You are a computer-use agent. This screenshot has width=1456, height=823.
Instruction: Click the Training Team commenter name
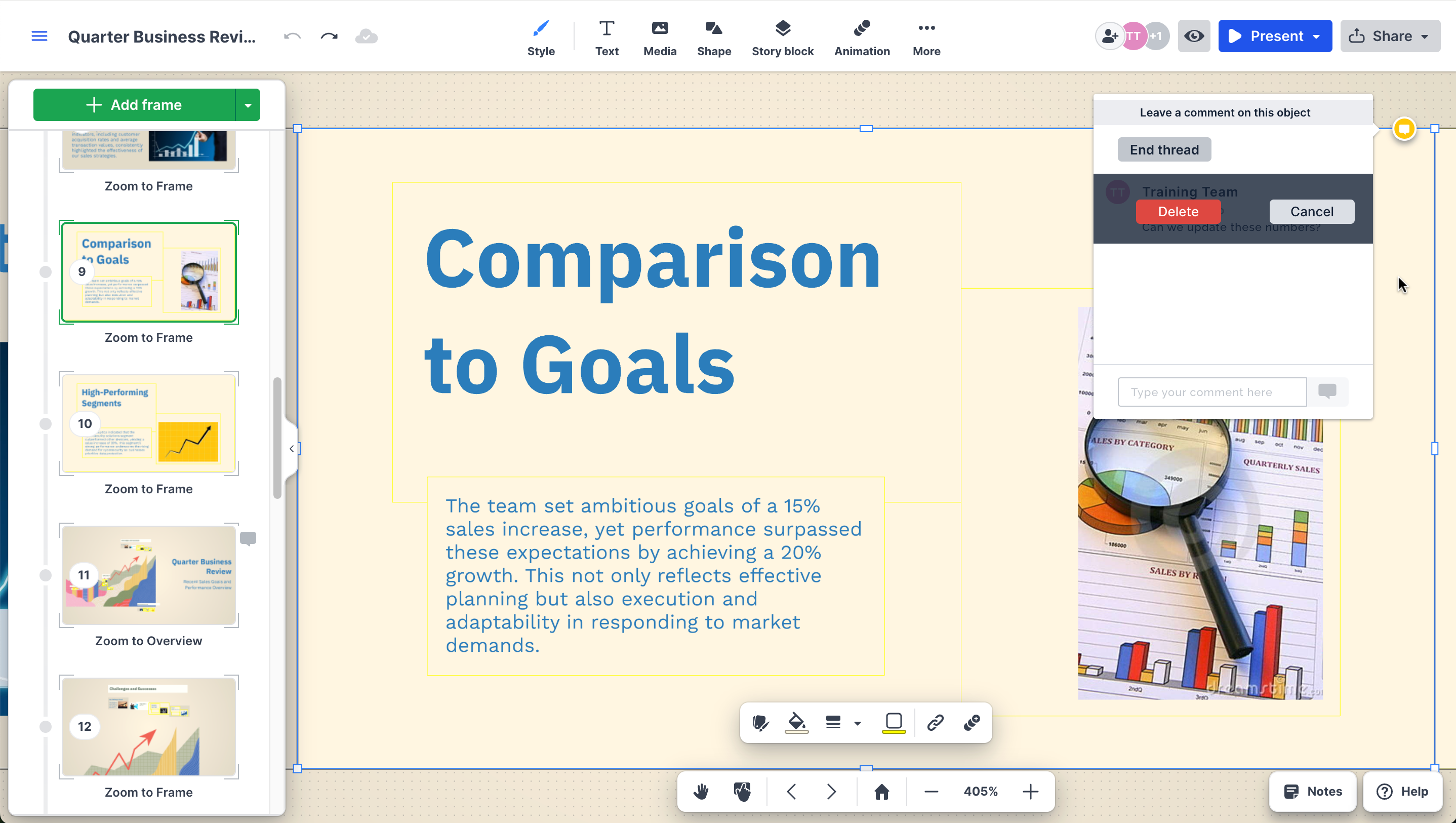(1190, 192)
